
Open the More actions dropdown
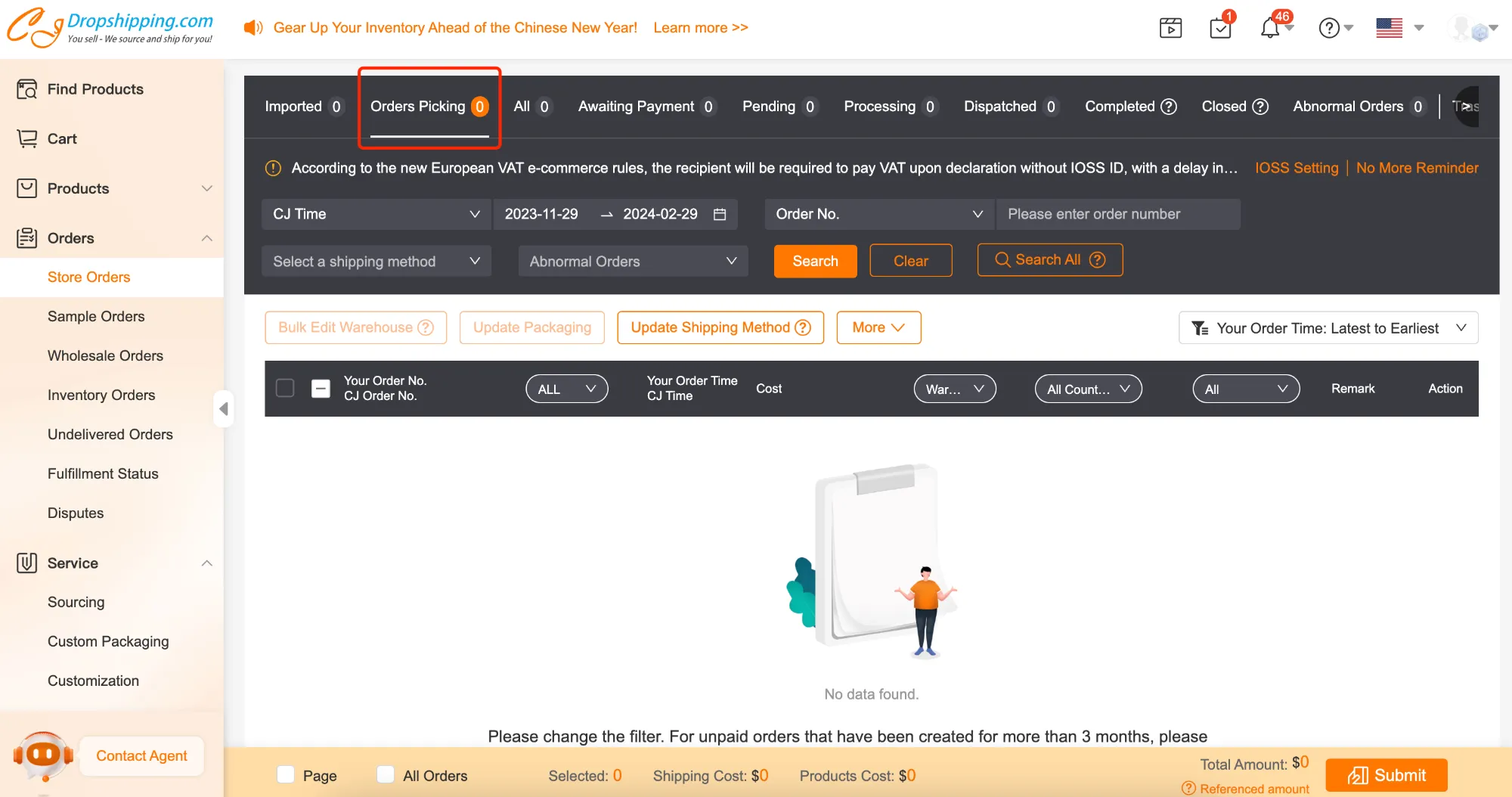878,327
